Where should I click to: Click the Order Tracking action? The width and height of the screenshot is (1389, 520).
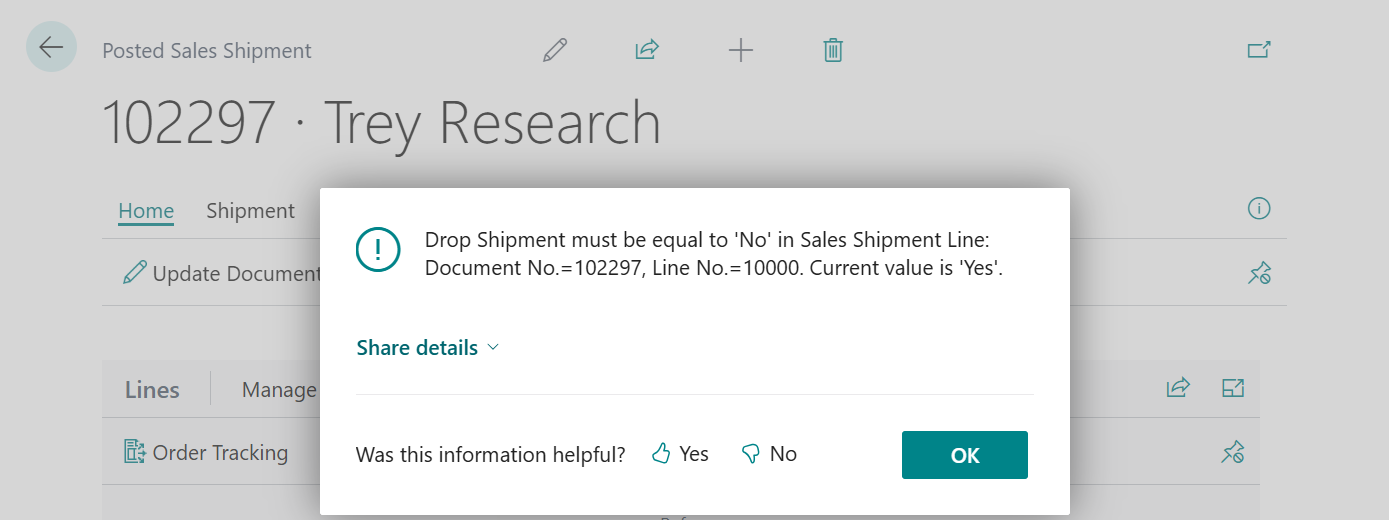pos(205,453)
